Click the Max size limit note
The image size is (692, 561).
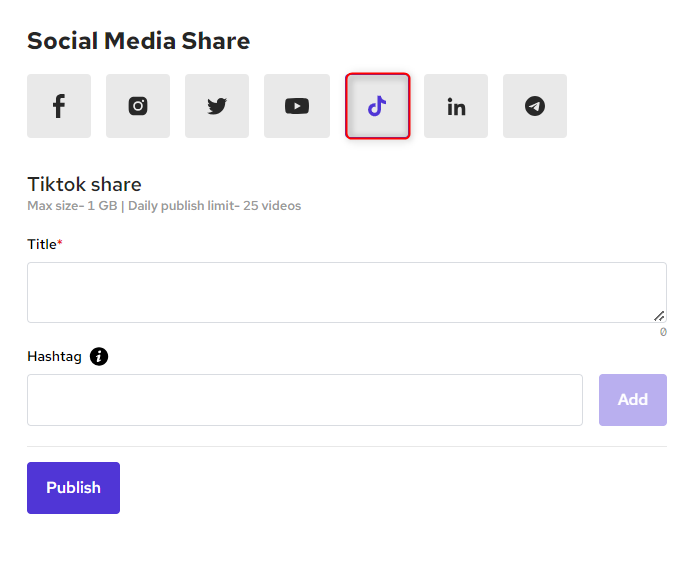164,206
